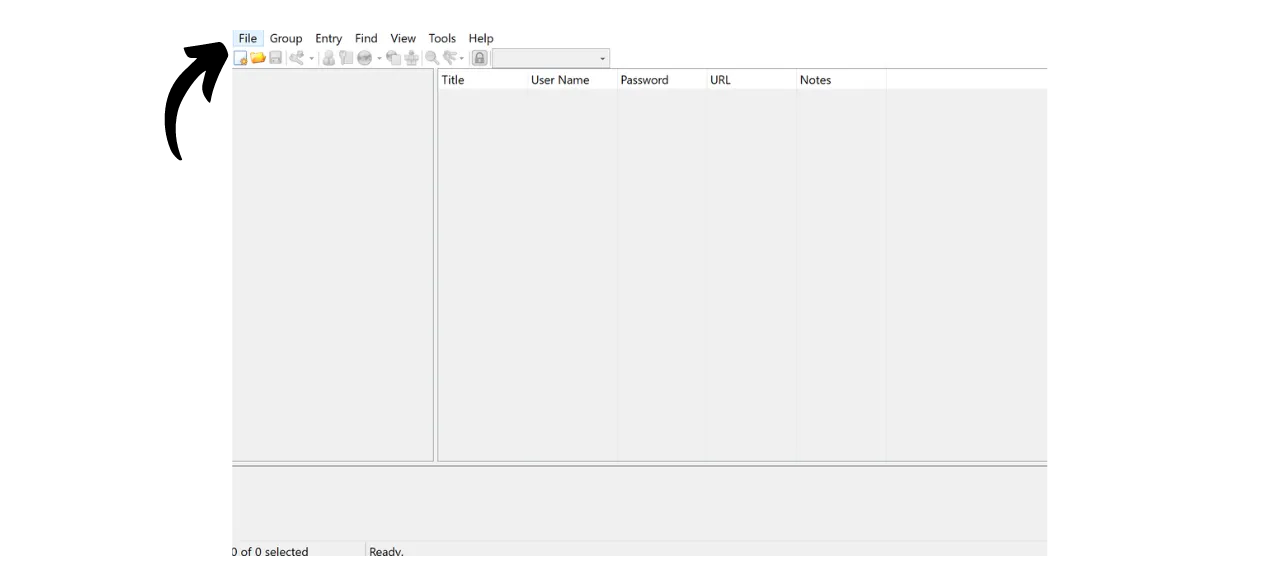Expand the dropdown next to the new entry icon
This screenshot has width=1280, height=586.
click(x=311, y=58)
